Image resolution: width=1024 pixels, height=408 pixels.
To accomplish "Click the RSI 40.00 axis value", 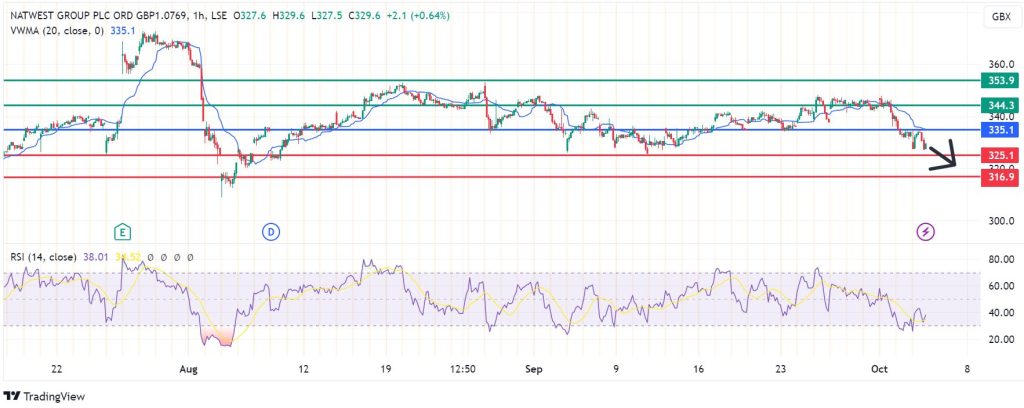I will click(x=1002, y=313).
